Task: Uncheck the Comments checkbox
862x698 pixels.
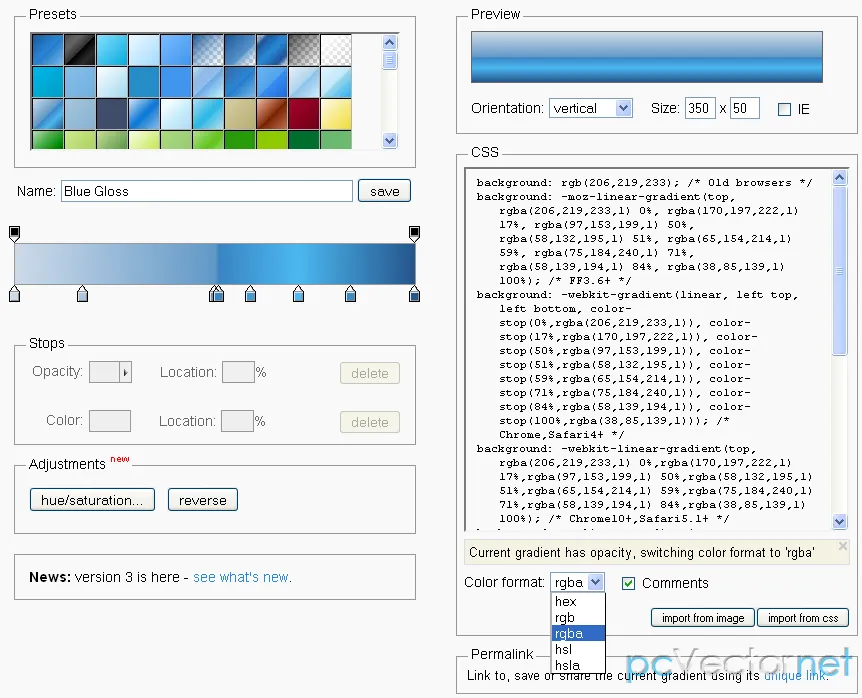Action: pos(628,583)
